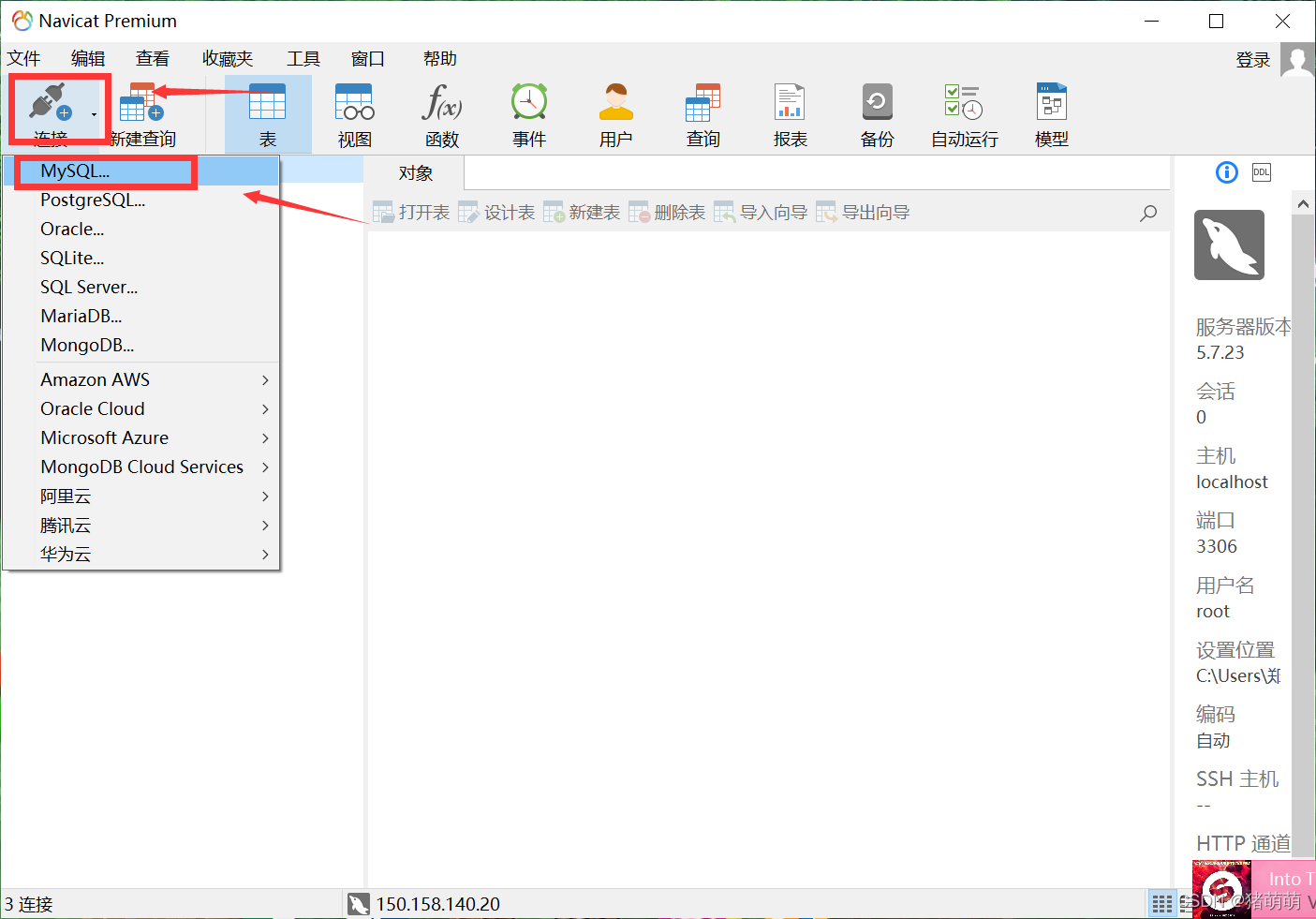Click Export Wizard (导出向导) button
Viewport: 1316px width, 919px height.
(863, 213)
